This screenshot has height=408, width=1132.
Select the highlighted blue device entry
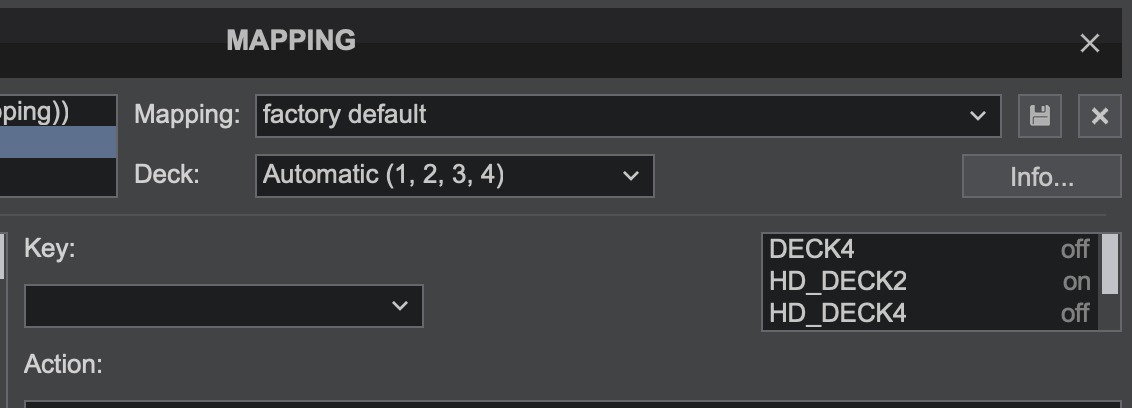pos(58,142)
